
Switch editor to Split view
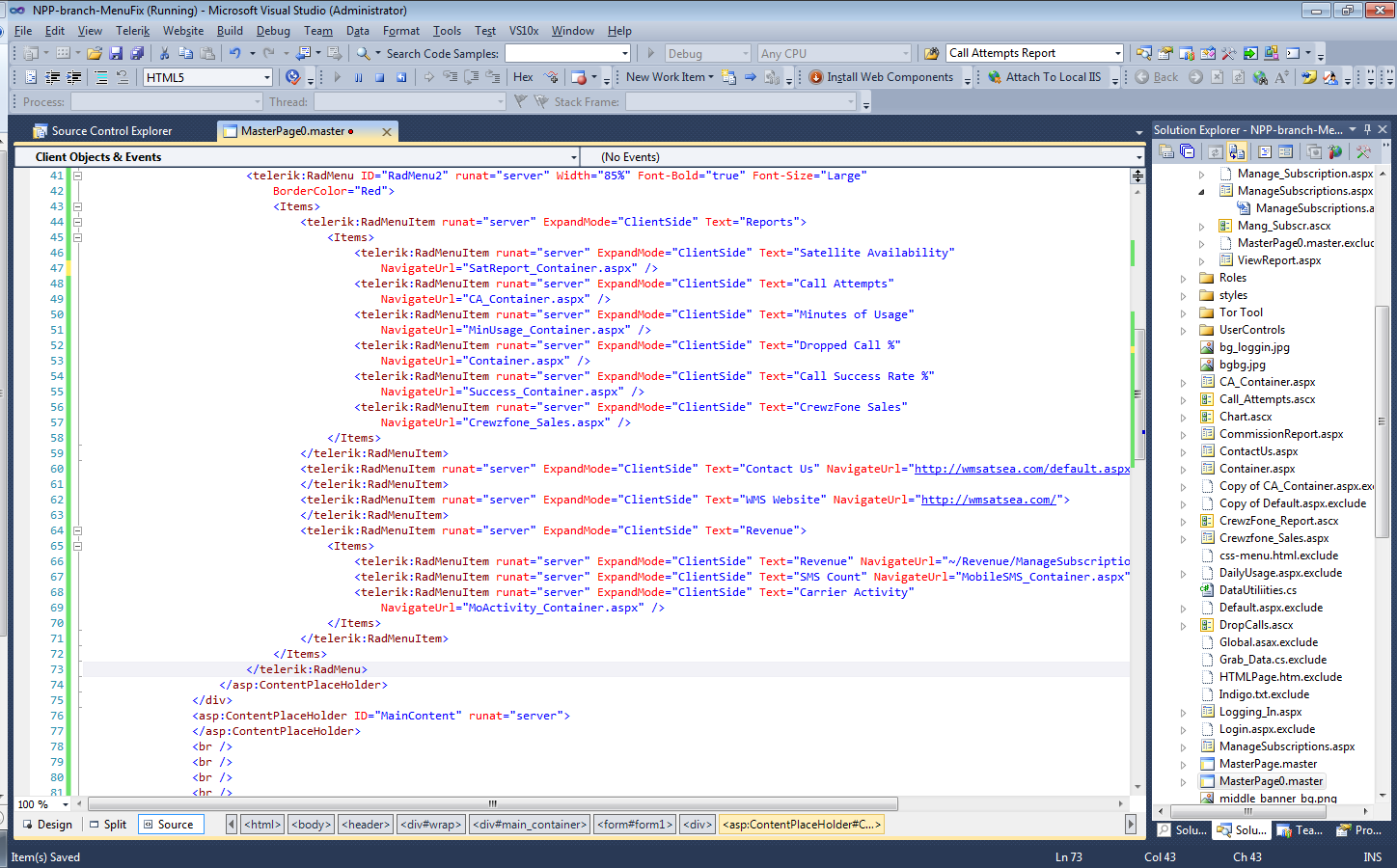[x=108, y=825]
